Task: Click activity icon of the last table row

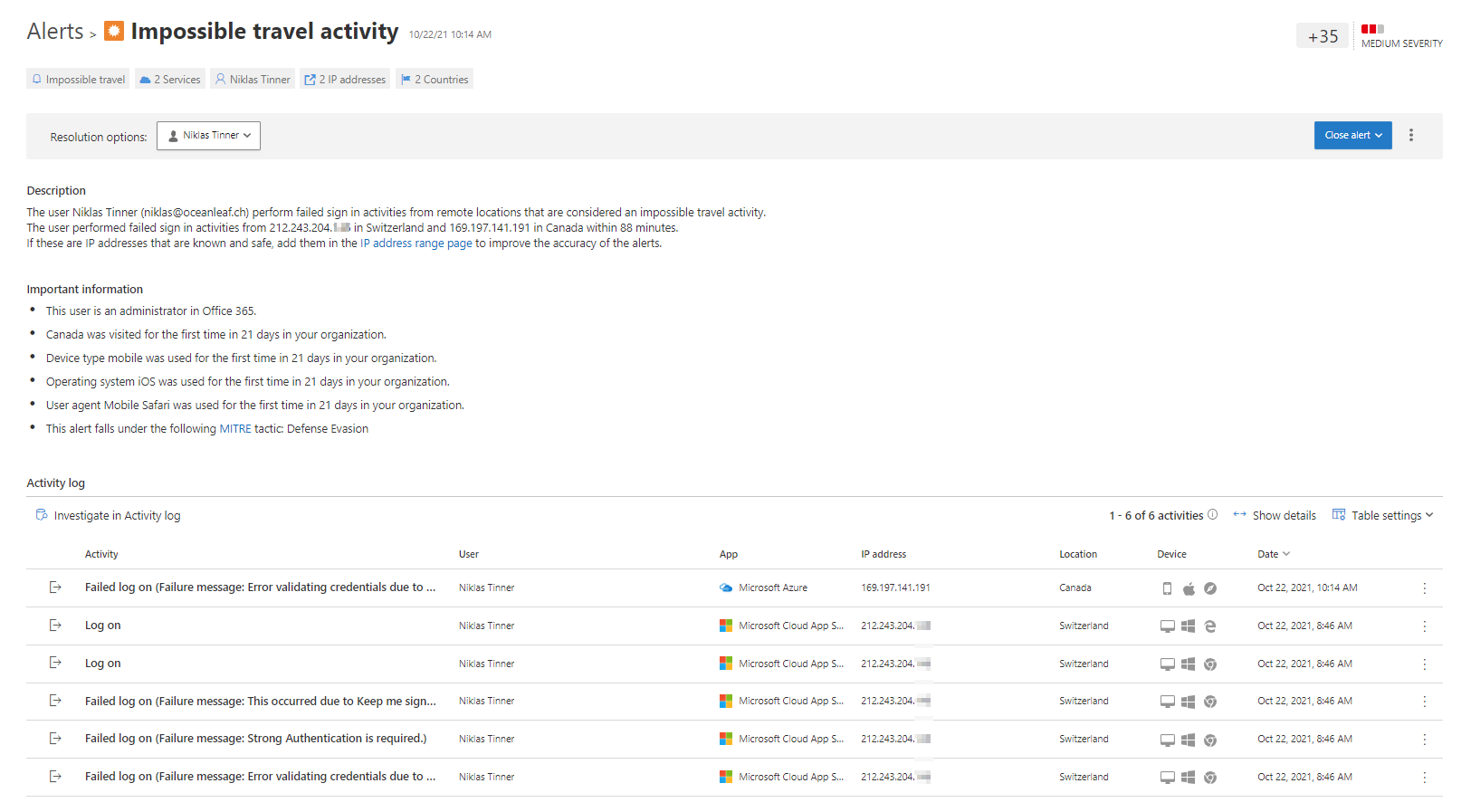Action: [x=55, y=776]
